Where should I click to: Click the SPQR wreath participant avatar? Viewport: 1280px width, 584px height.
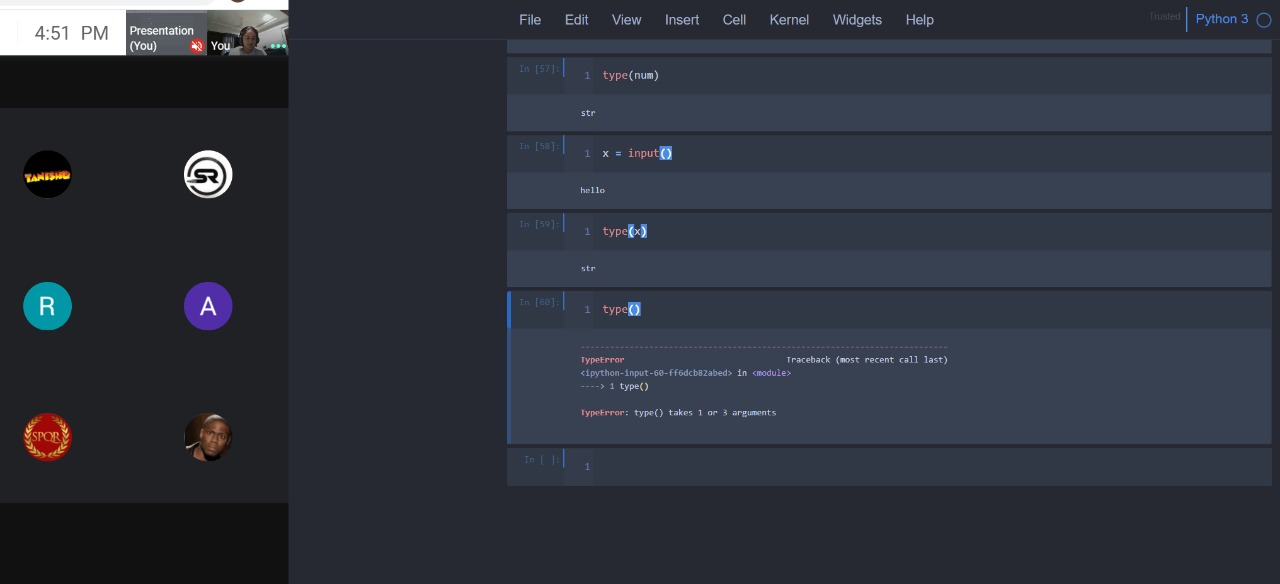click(x=48, y=437)
